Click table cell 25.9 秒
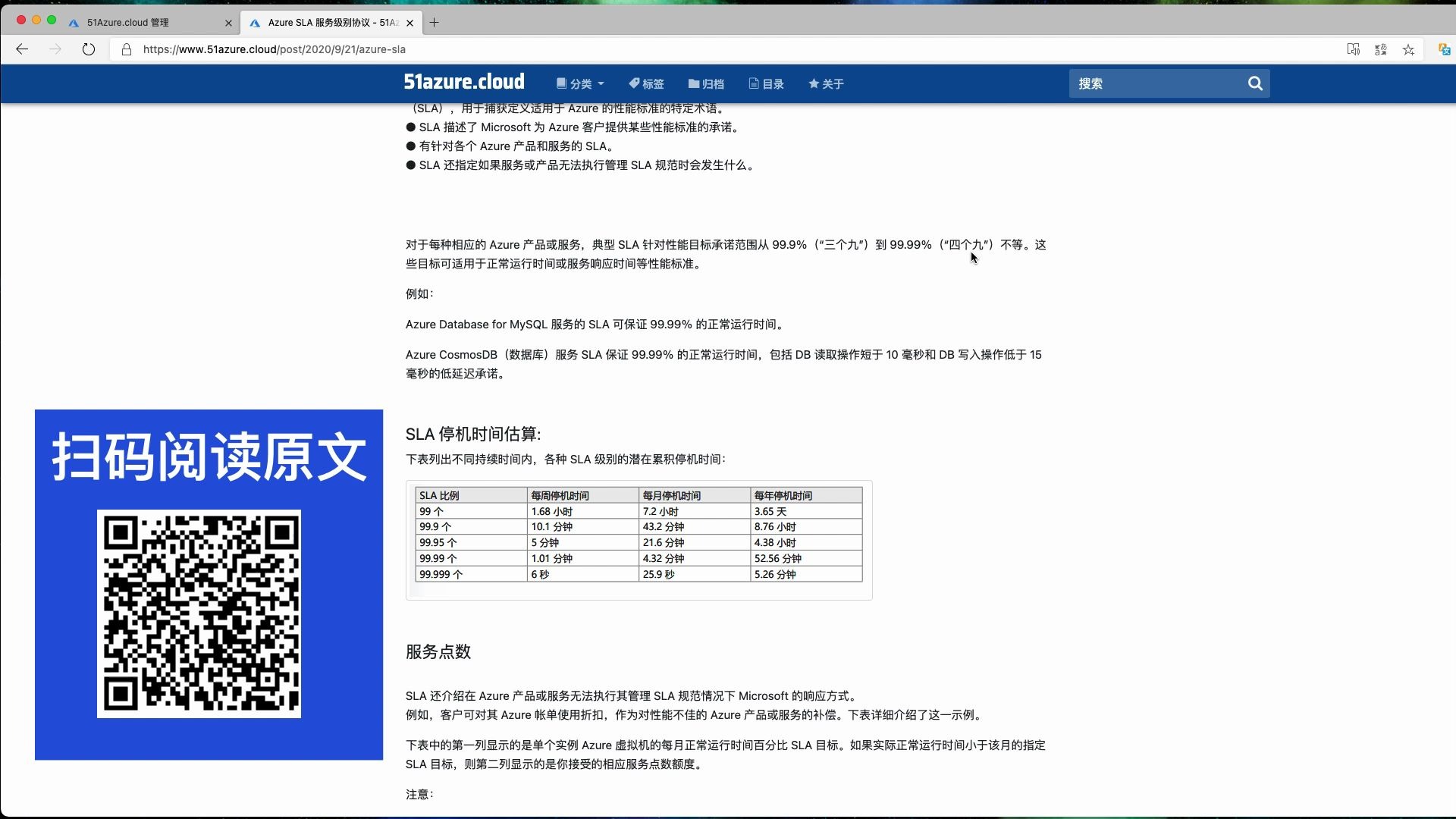1456x819 pixels. pos(695,574)
